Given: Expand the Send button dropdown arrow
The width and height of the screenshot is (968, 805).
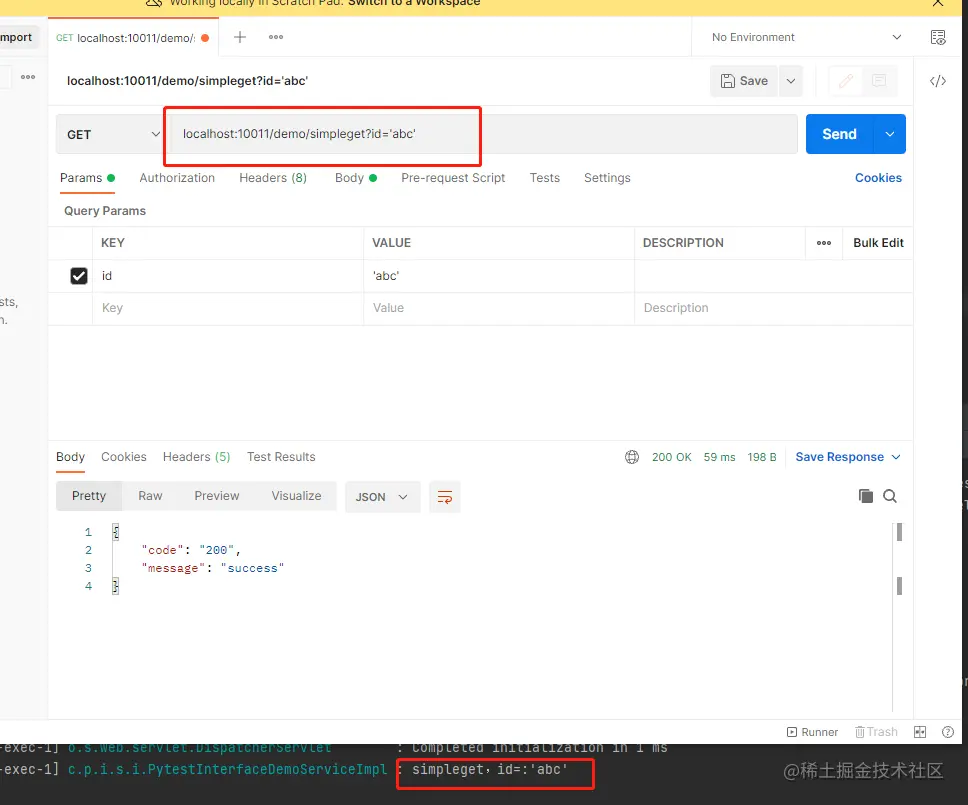Looking at the screenshot, I should [890, 134].
